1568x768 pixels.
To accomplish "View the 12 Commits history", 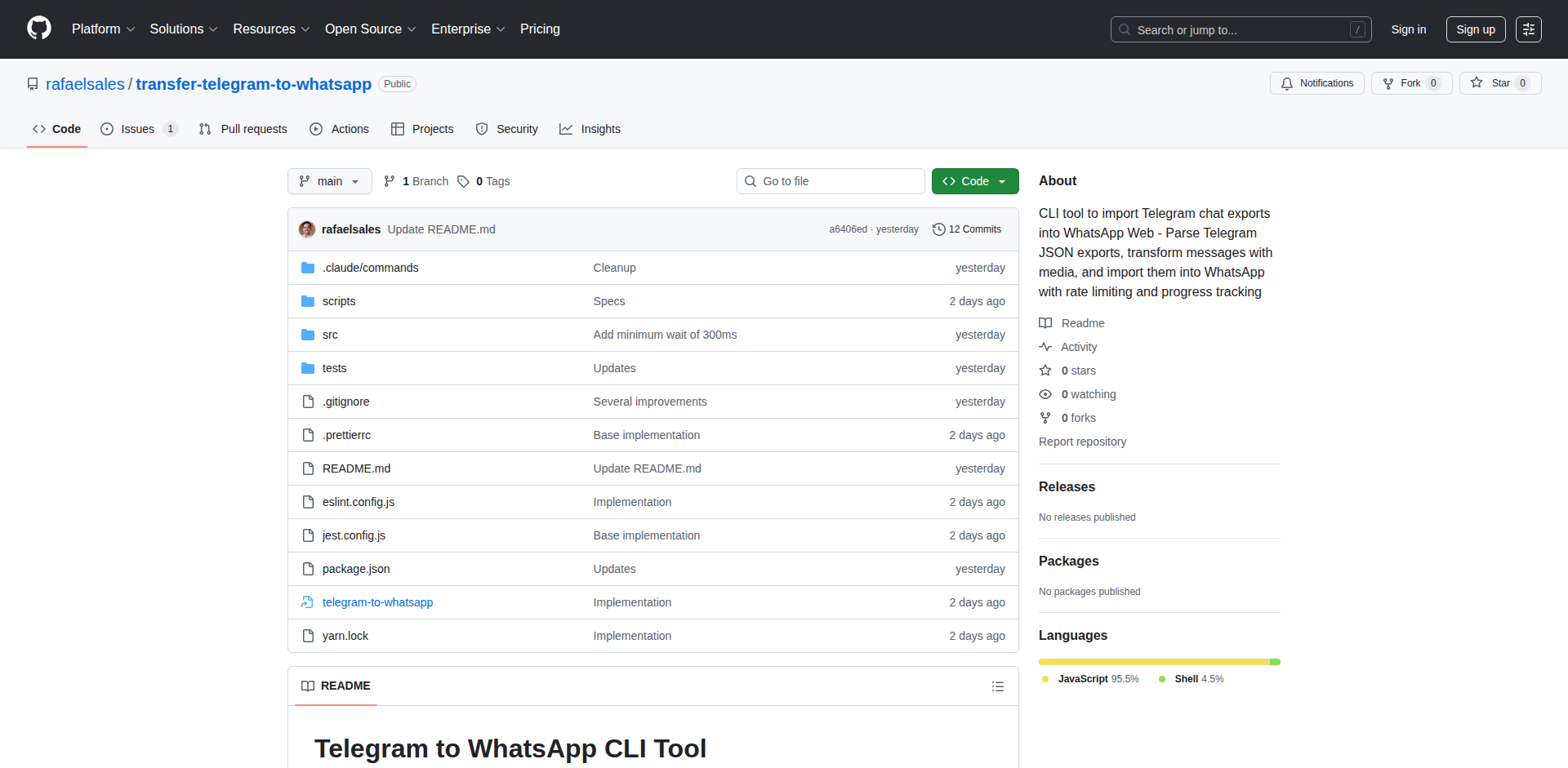I will click(x=967, y=229).
